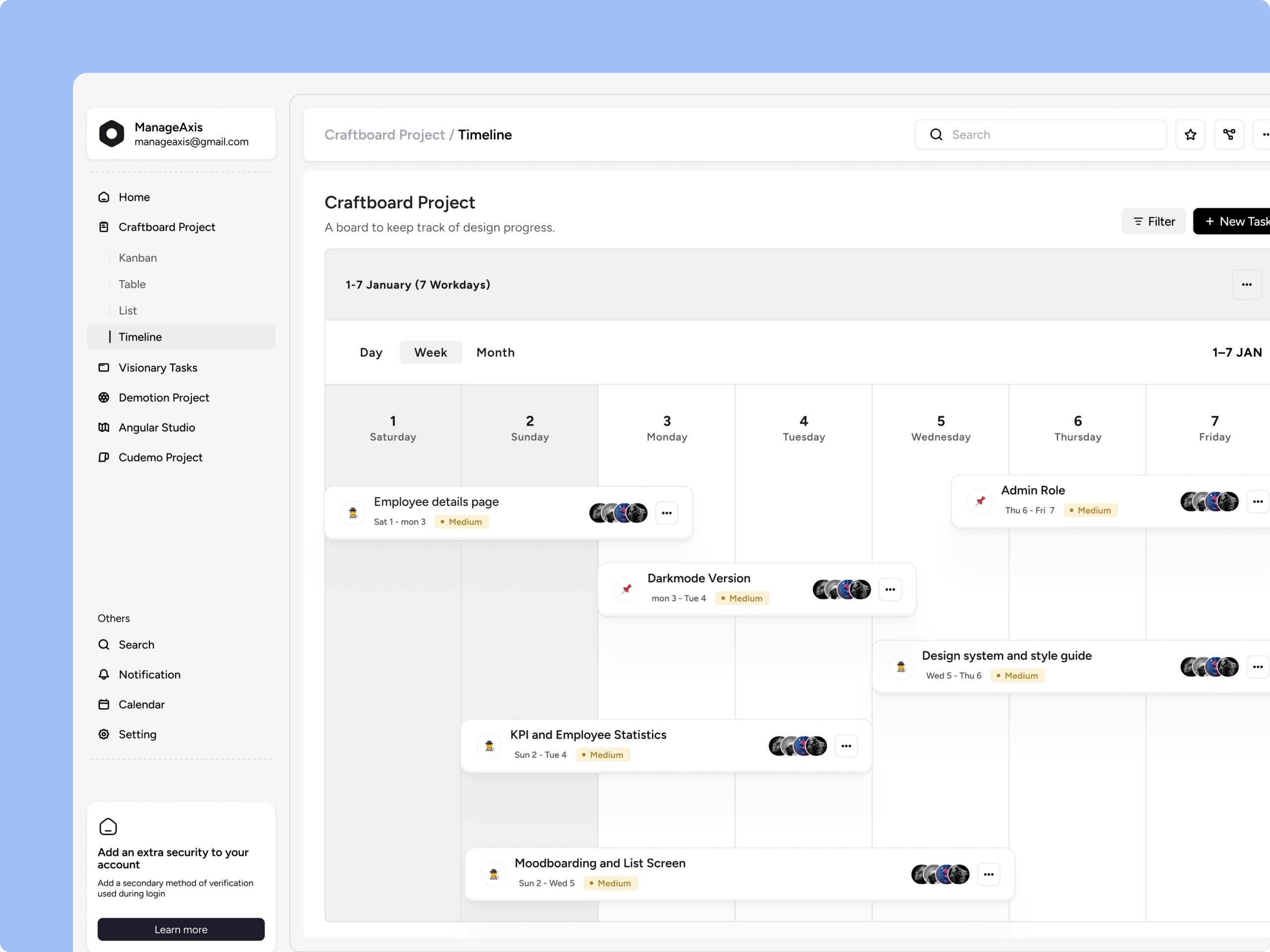This screenshot has width=1270, height=952.
Task: Switch to the Table view tab
Action: coord(132,284)
